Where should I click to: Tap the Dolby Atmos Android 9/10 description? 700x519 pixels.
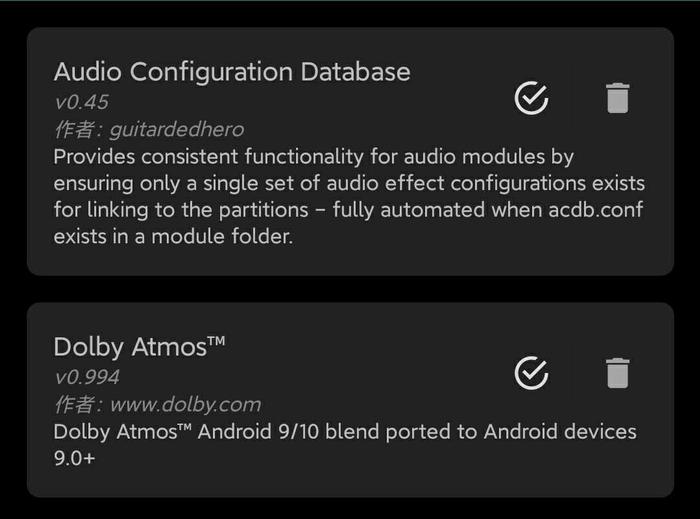(345, 445)
